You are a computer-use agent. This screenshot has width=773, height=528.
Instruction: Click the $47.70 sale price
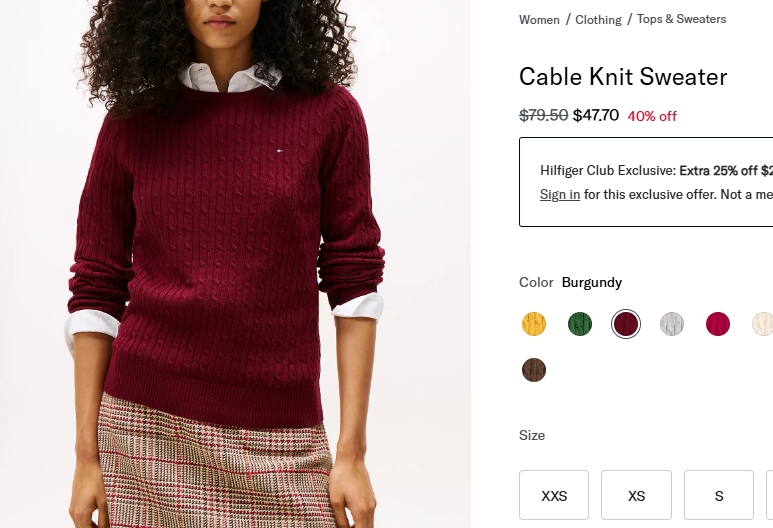click(x=596, y=115)
